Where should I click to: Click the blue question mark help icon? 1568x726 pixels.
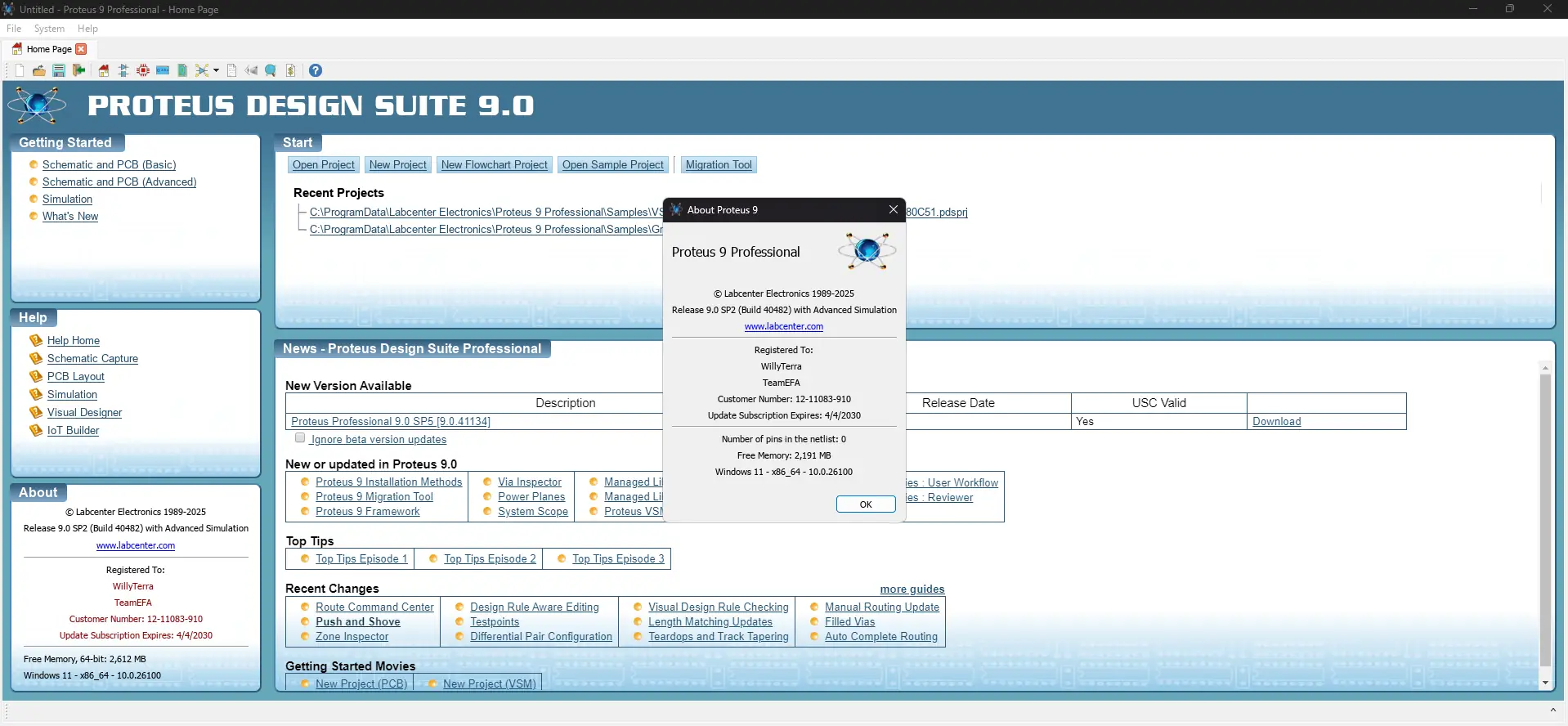click(x=316, y=70)
